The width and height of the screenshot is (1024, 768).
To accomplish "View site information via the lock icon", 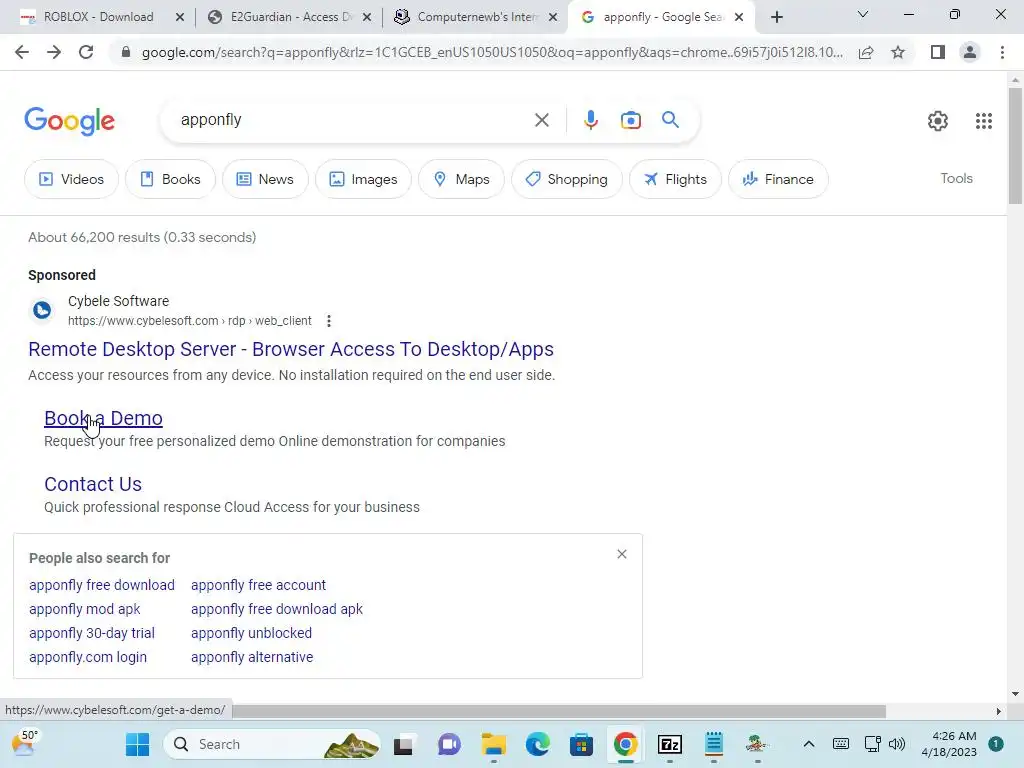I will [x=126, y=52].
